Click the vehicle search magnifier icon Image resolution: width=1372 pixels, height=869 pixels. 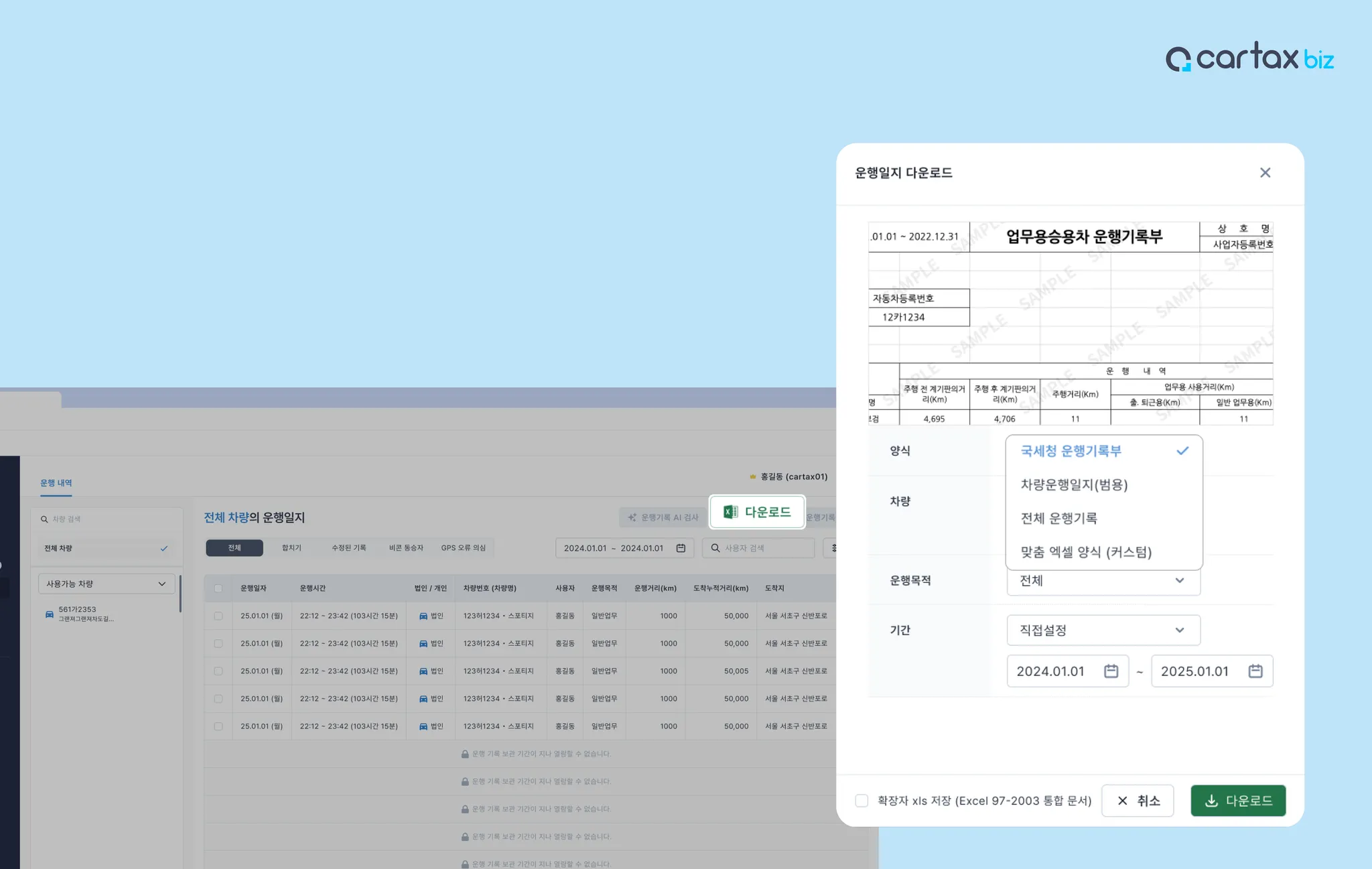[44, 519]
